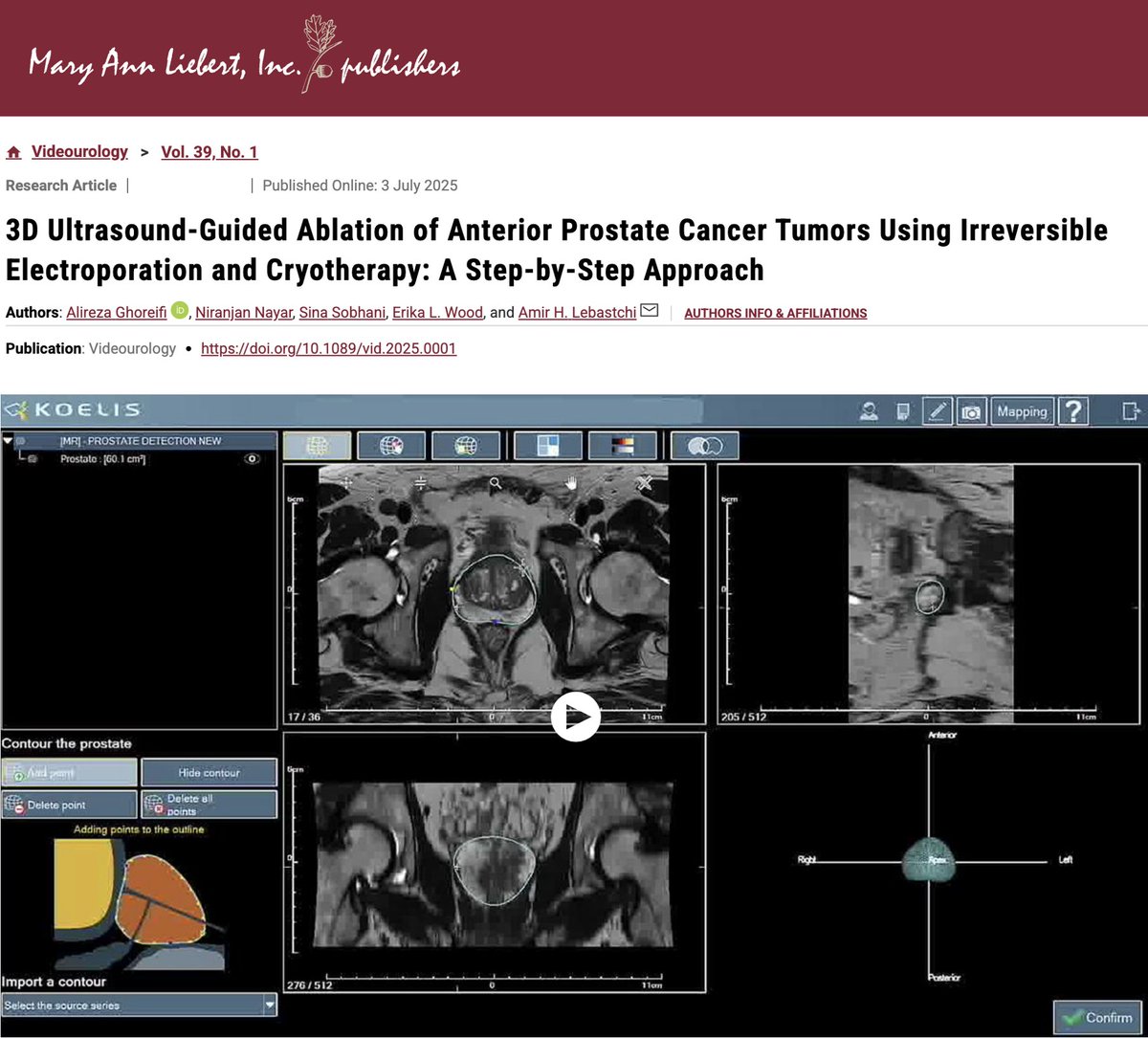Open the Select the source series dropdown
Image resolution: width=1148 pixels, height=1038 pixels.
[x=140, y=1005]
